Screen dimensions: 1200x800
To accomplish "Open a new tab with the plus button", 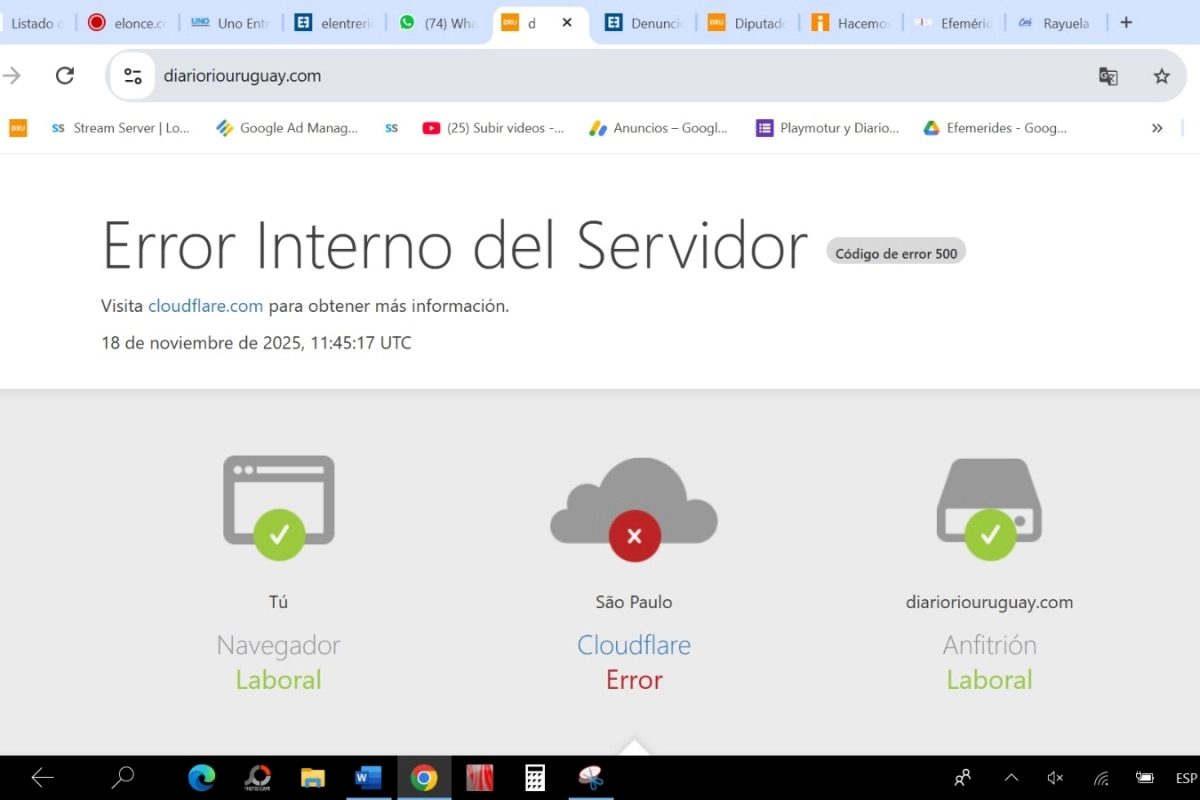I will (x=1125, y=22).
